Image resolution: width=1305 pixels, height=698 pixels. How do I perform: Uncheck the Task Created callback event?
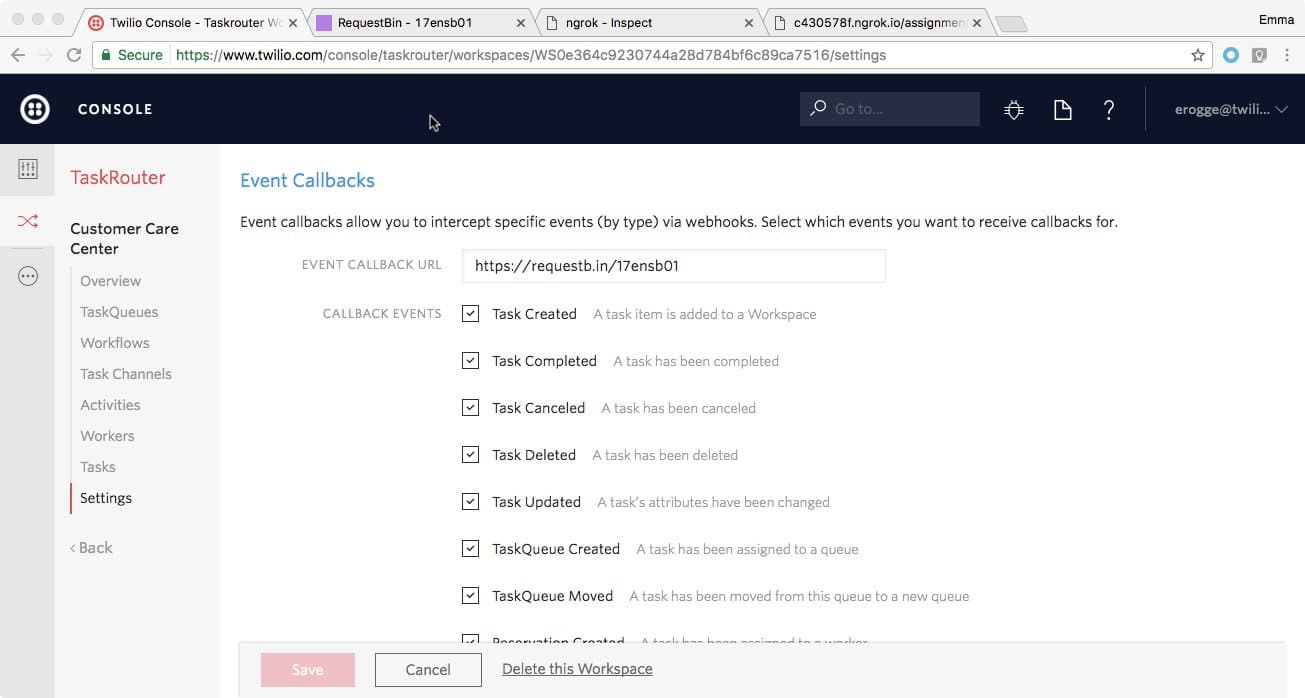pos(470,313)
